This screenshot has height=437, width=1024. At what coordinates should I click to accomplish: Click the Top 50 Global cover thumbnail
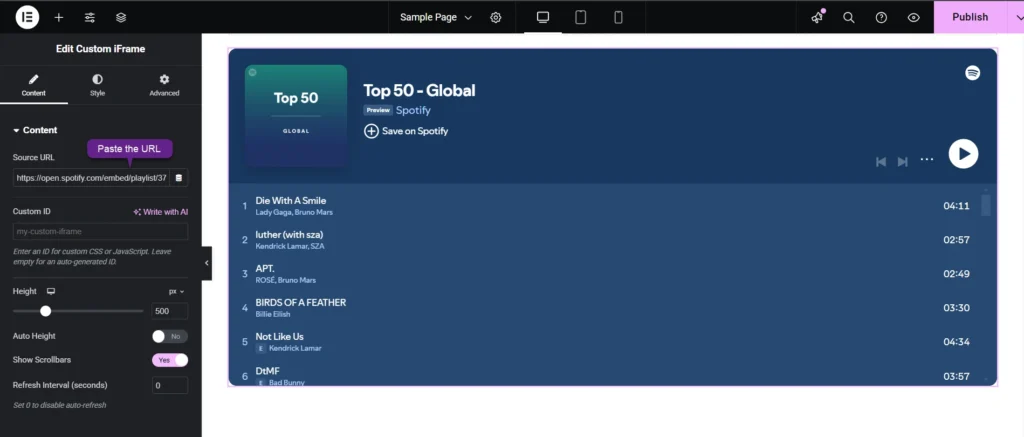click(296, 116)
